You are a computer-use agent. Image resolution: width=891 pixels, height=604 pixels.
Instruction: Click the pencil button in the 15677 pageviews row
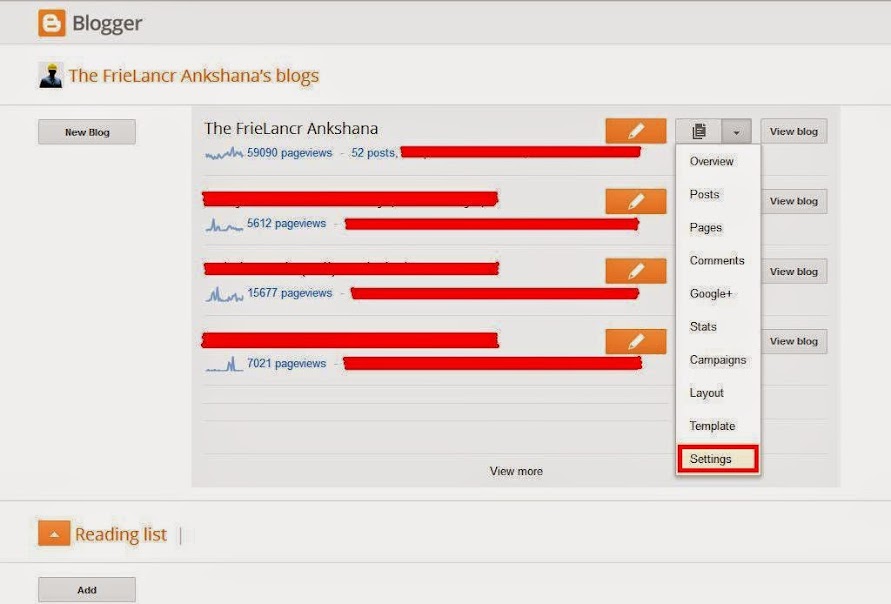pos(636,271)
